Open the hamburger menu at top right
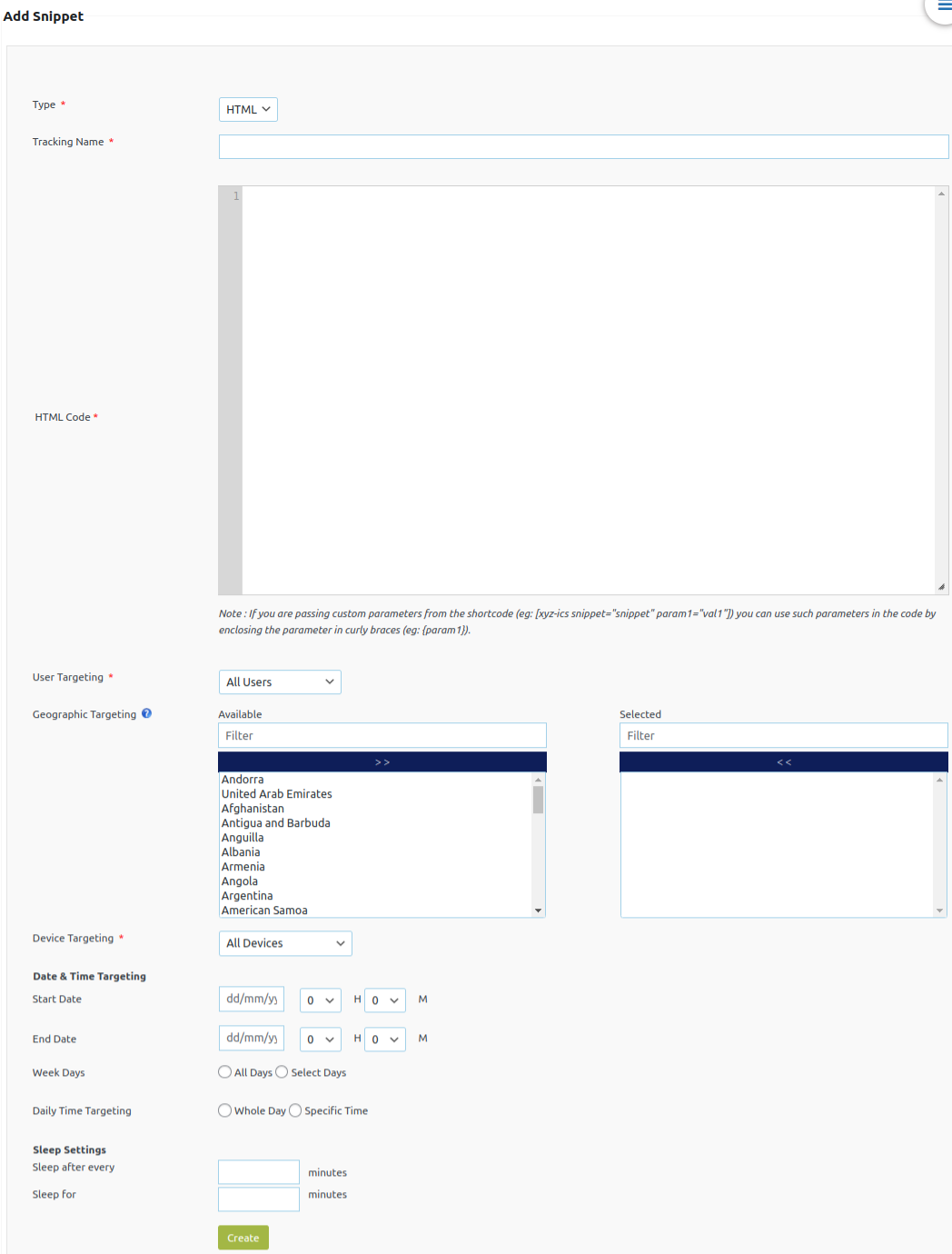The image size is (952, 1254). click(943, 6)
